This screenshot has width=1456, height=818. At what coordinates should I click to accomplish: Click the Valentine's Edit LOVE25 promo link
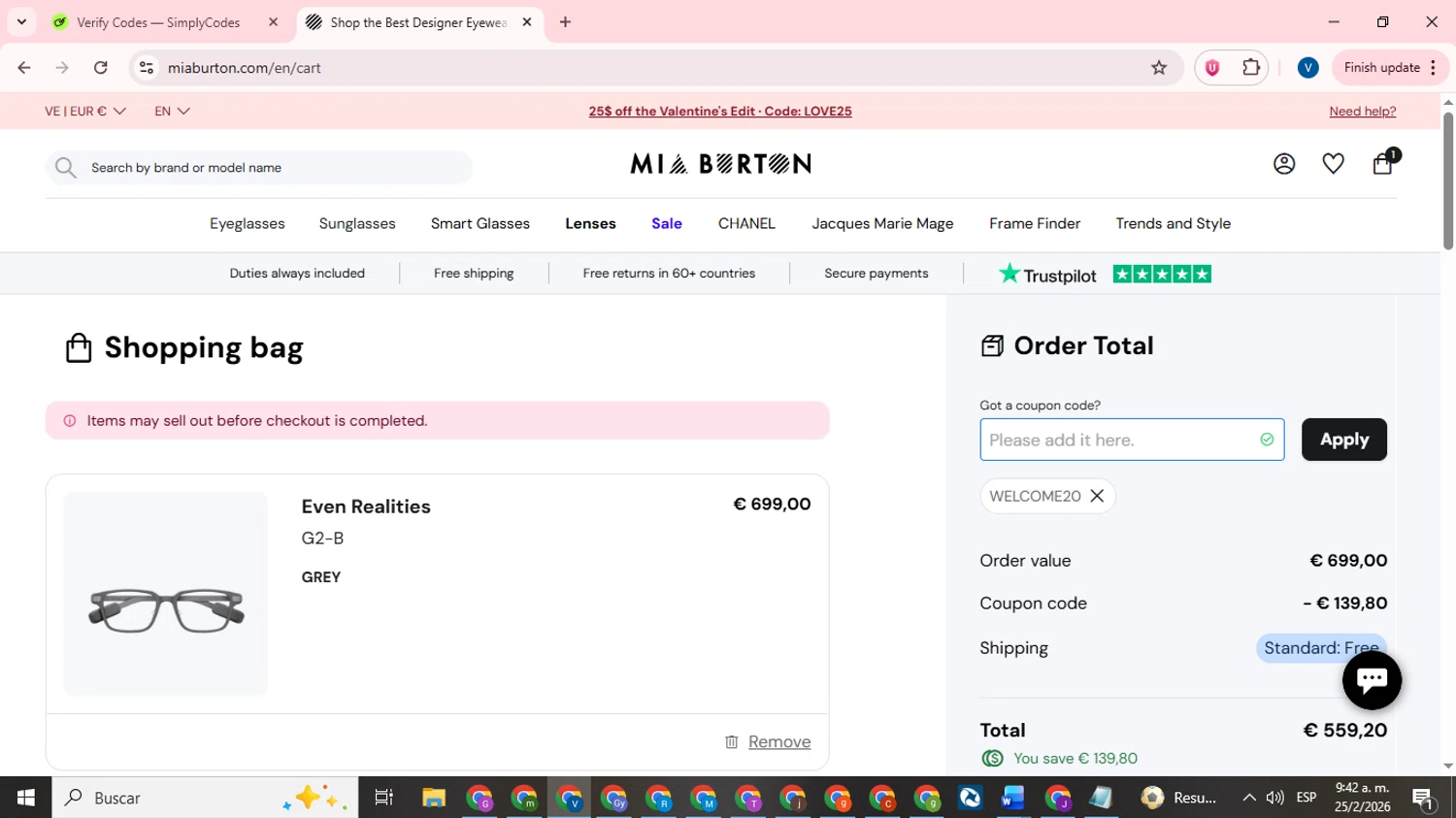(x=720, y=112)
